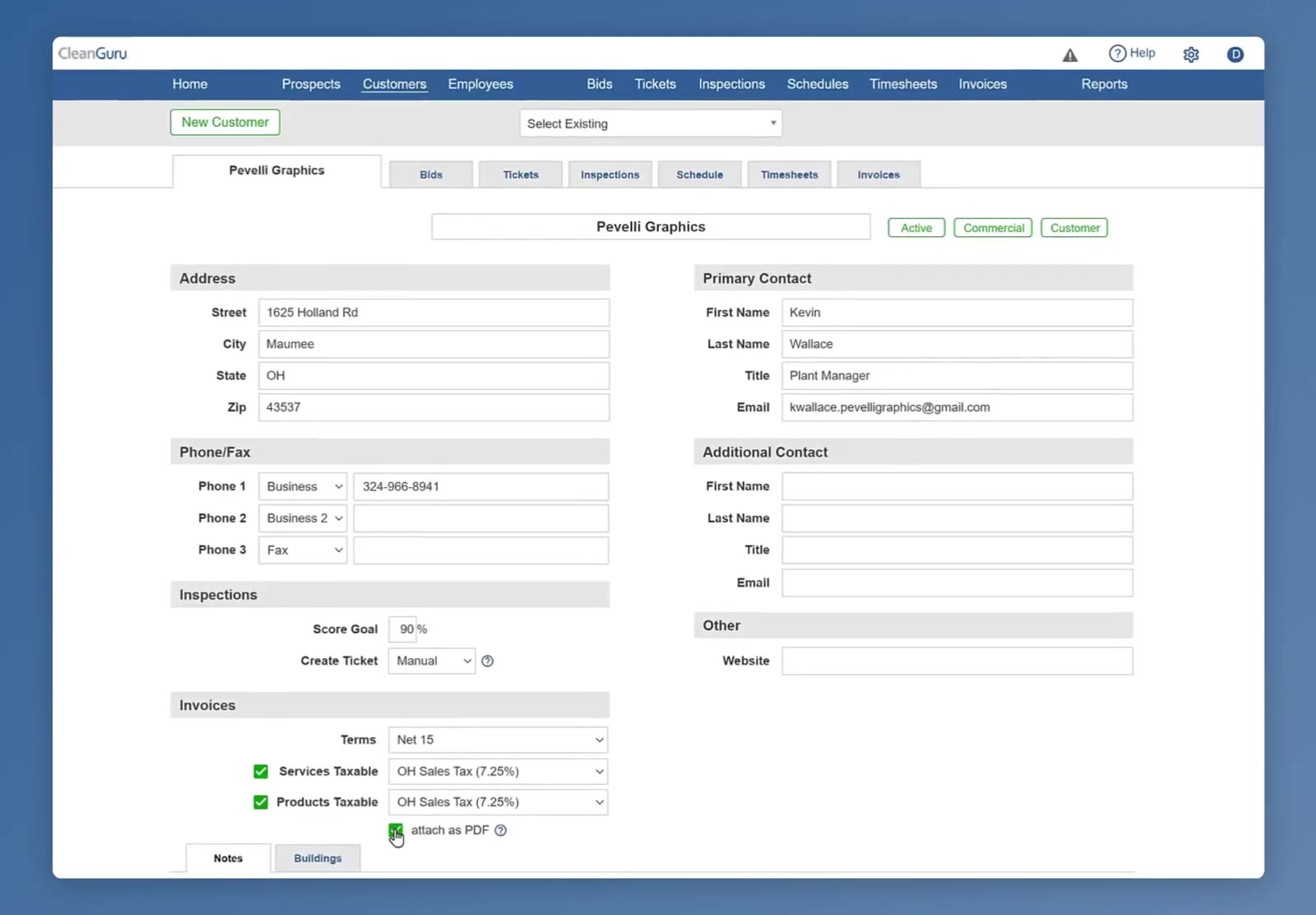The image size is (1316, 915).
Task: Switch to the customer Tickets tab
Action: point(521,174)
